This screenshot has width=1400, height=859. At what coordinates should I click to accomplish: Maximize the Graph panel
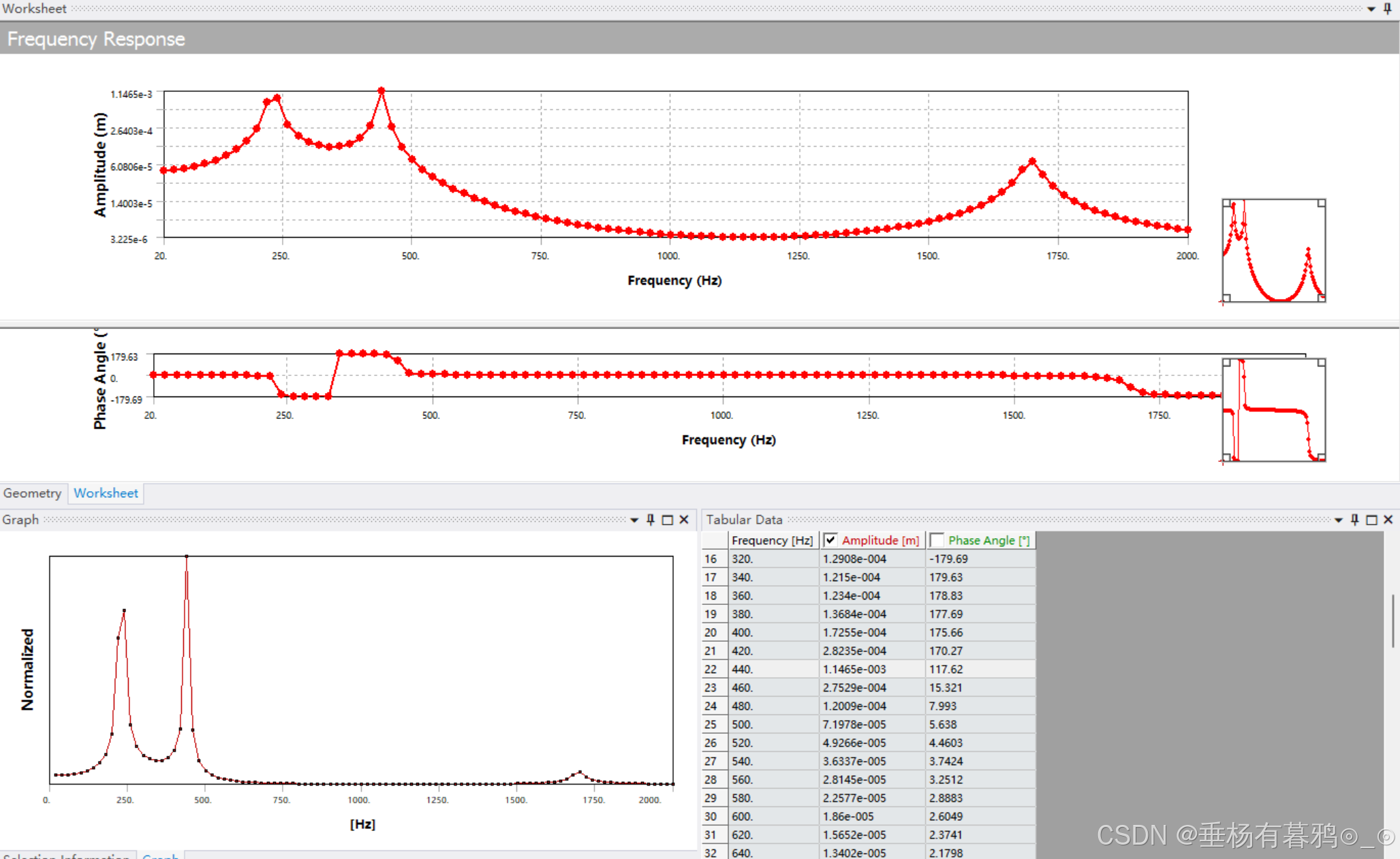coord(668,520)
